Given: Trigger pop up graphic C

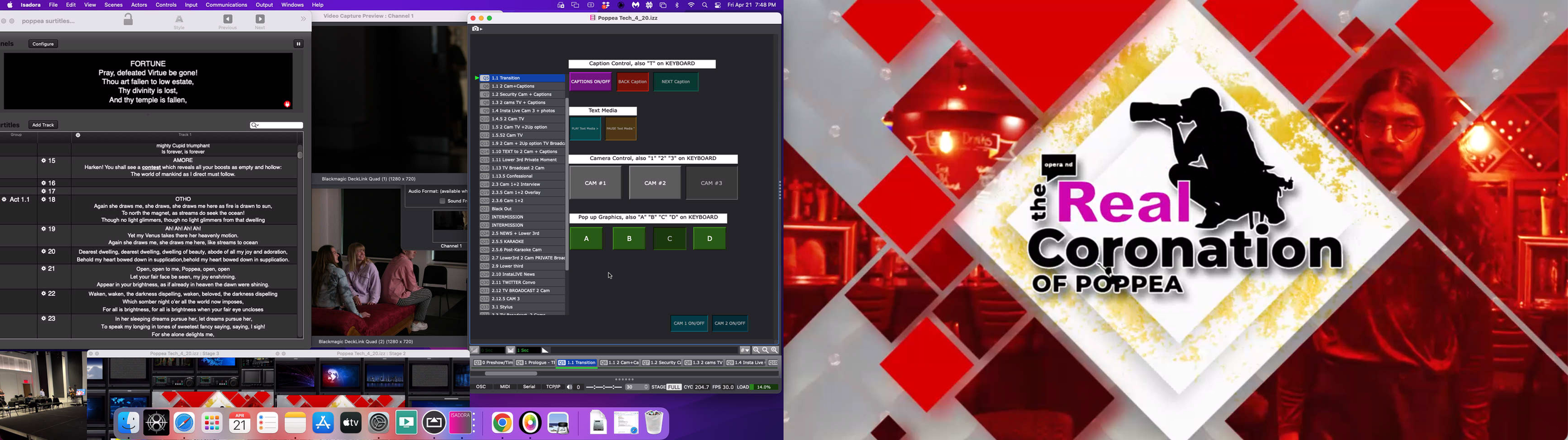Looking at the screenshot, I should [x=670, y=239].
